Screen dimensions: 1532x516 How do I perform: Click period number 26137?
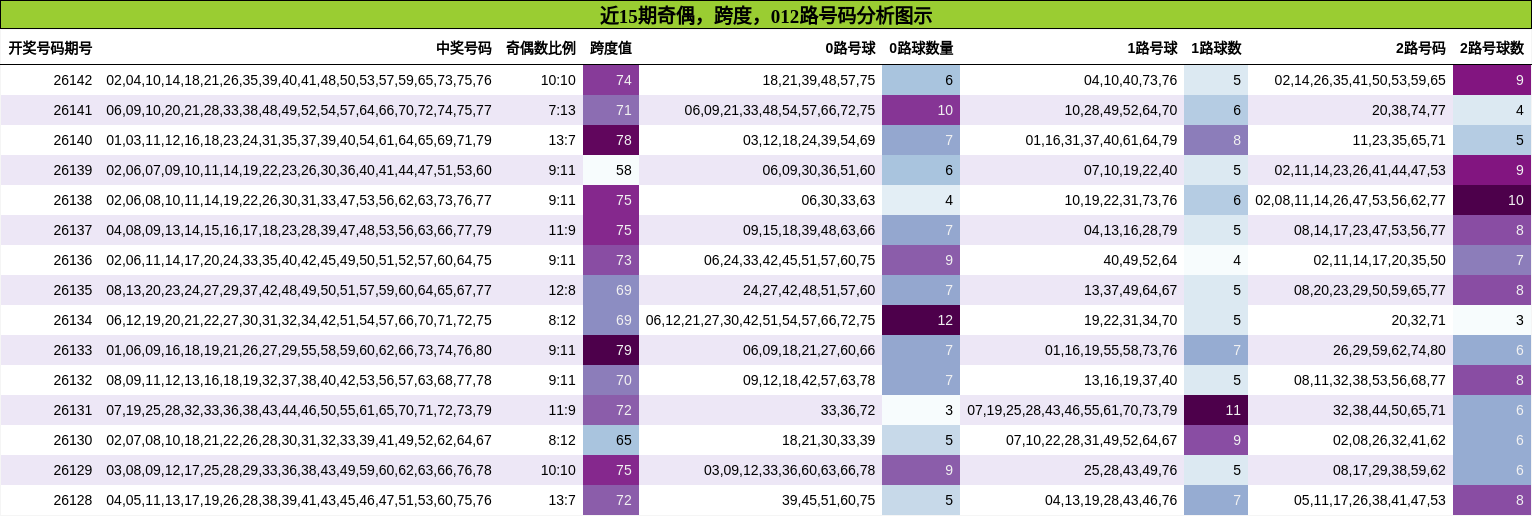pos(73,230)
